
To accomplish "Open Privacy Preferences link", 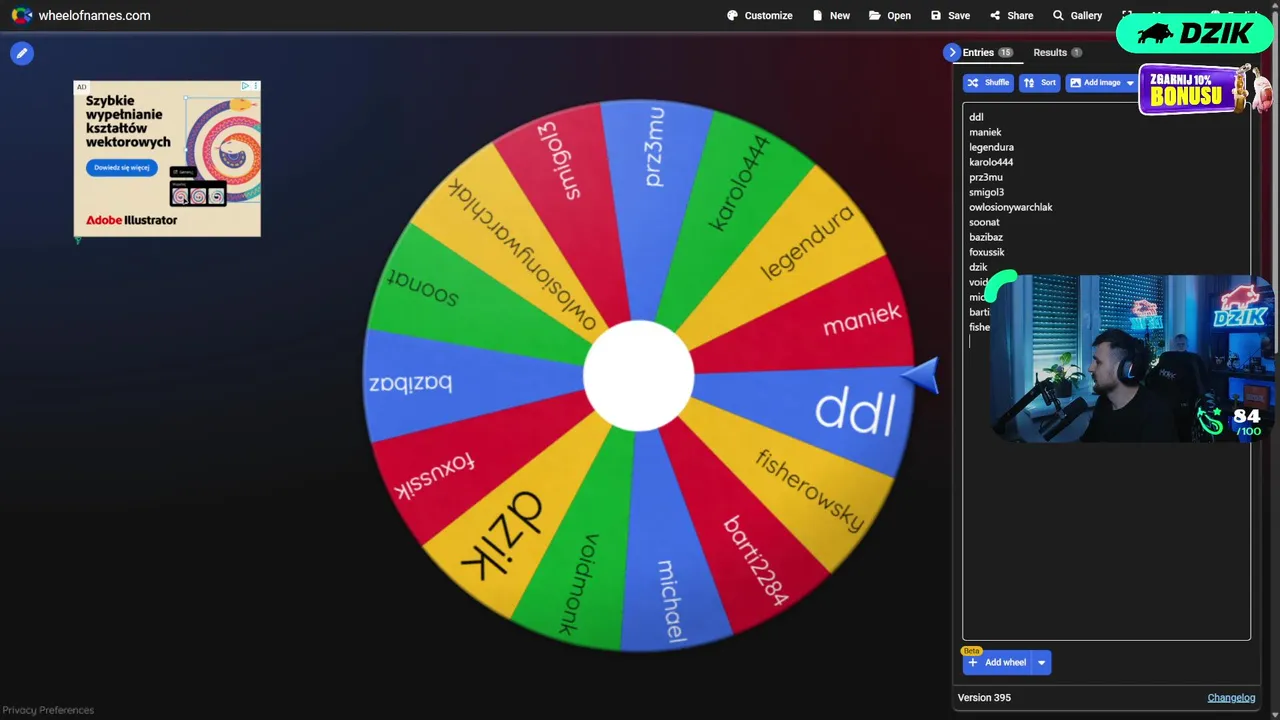I will [48, 710].
